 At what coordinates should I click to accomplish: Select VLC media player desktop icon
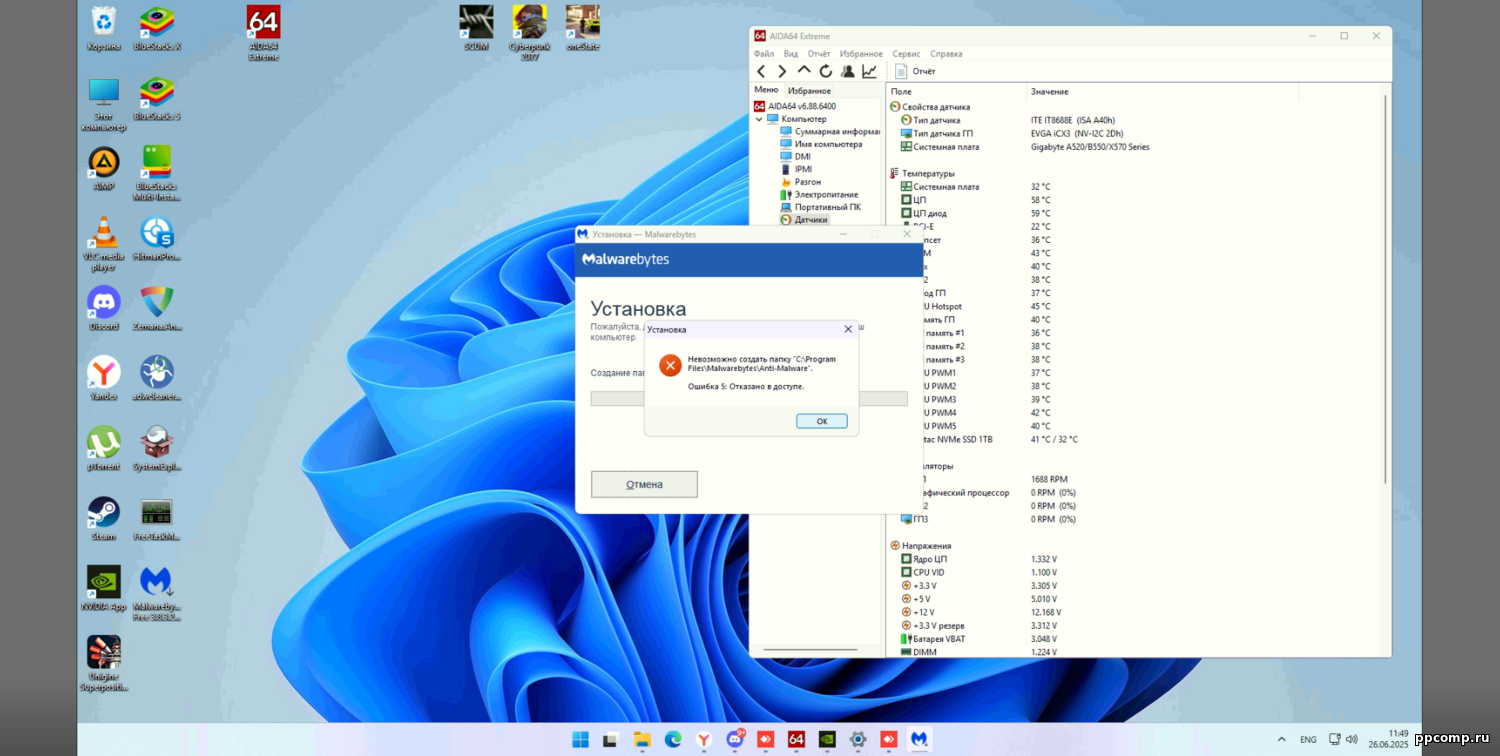click(104, 244)
